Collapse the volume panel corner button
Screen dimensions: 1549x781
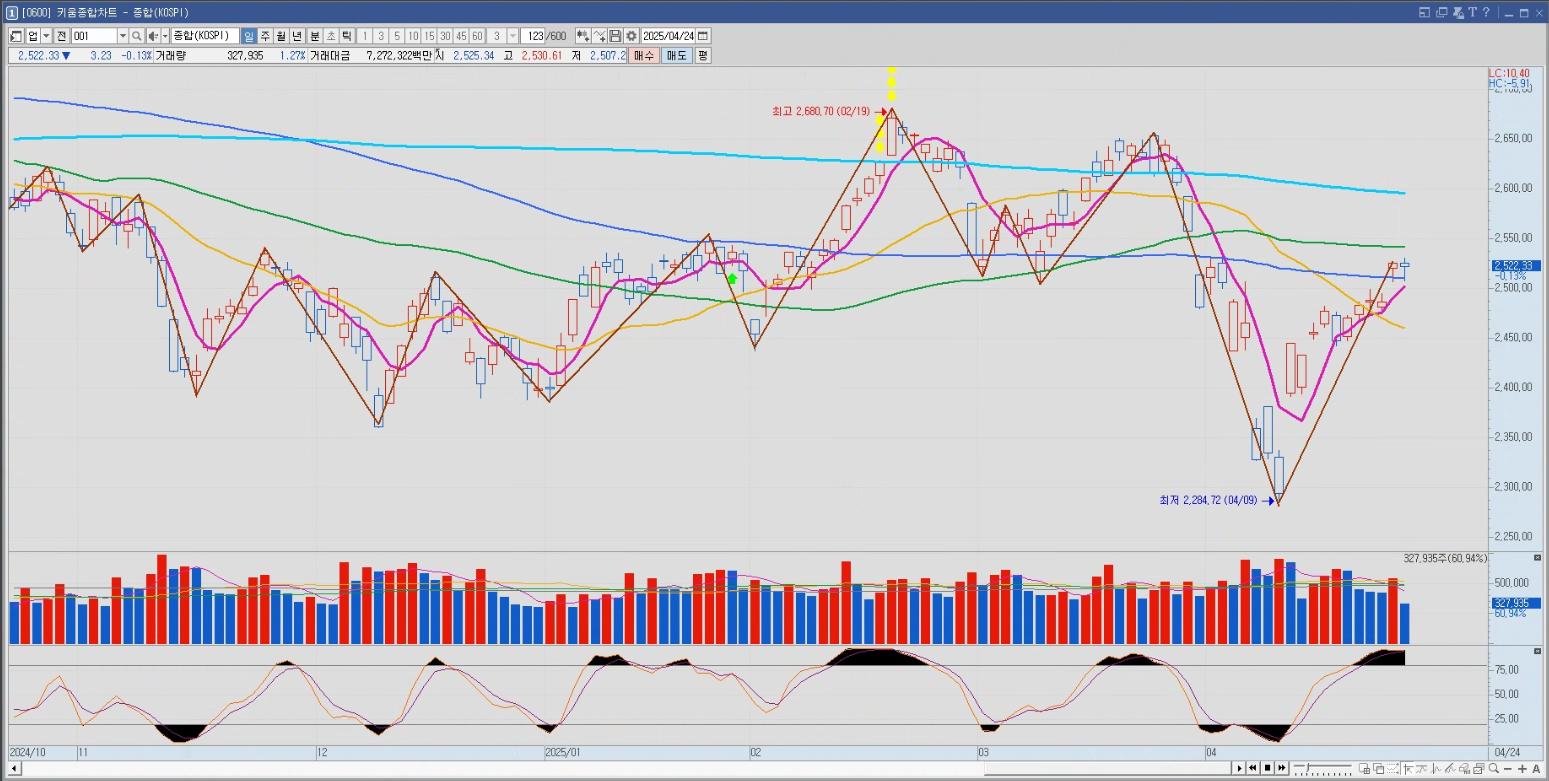[x=1538, y=557]
